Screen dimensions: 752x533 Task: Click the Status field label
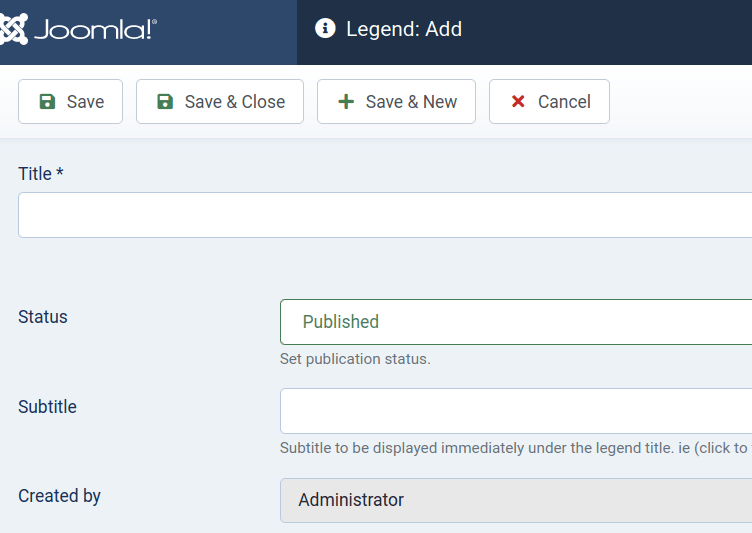click(43, 317)
